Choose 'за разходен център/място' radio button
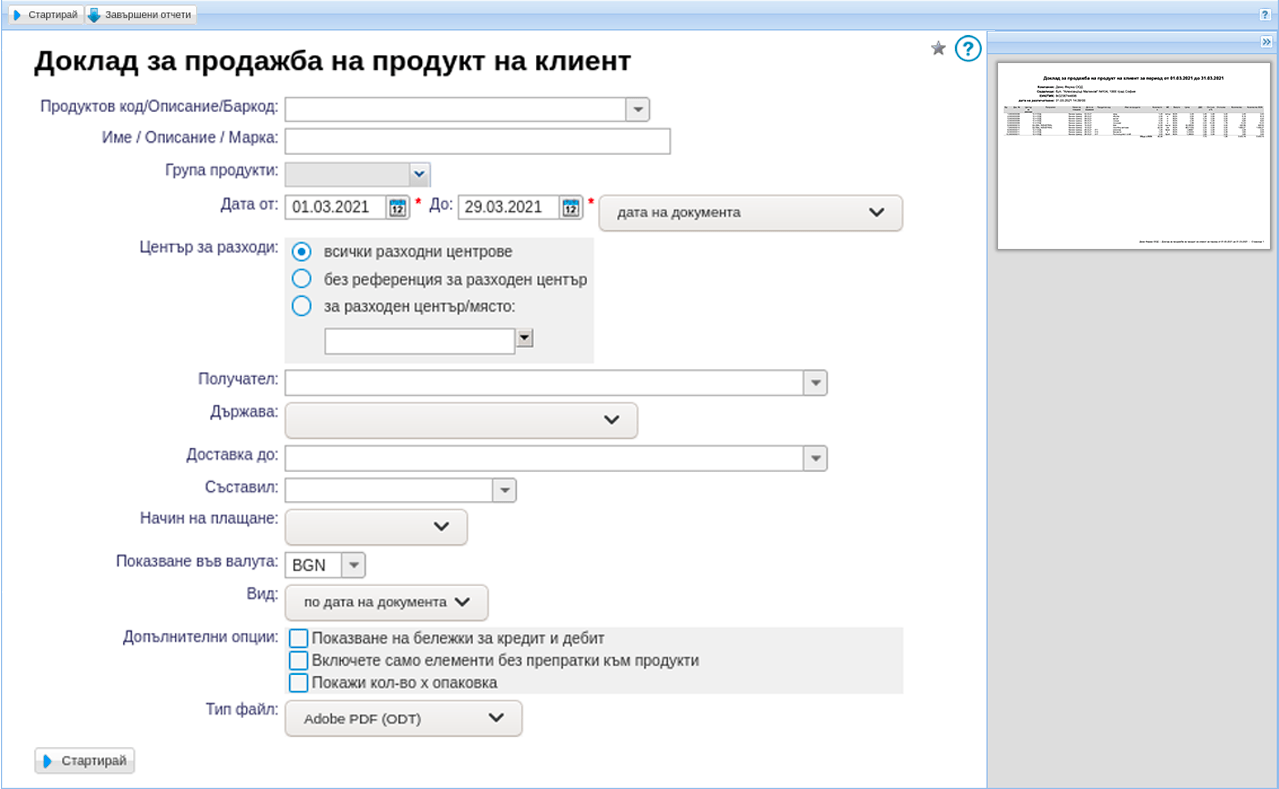Image resolution: width=1279 pixels, height=789 pixels. click(x=301, y=306)
